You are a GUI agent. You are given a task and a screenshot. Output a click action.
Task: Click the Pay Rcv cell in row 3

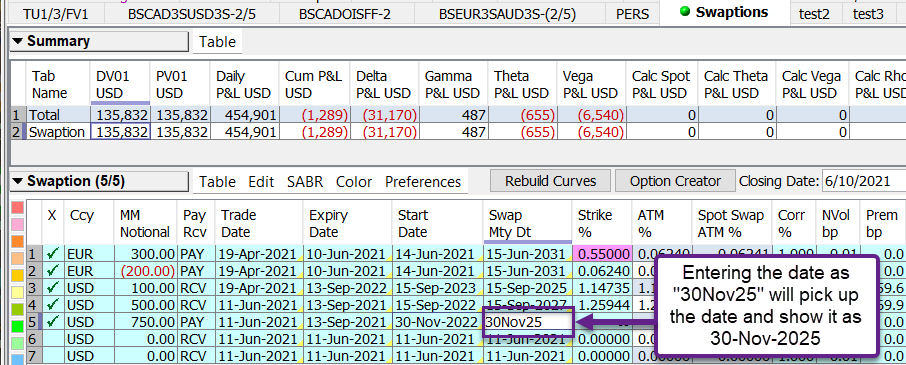click(x=195, y=288)
